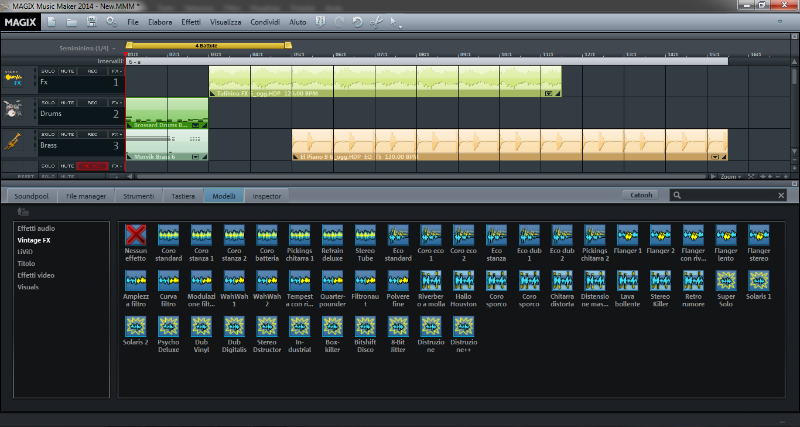Pick the Lava bollente effect preset
The width and height of the screenshot is (800, 427).
629,281
